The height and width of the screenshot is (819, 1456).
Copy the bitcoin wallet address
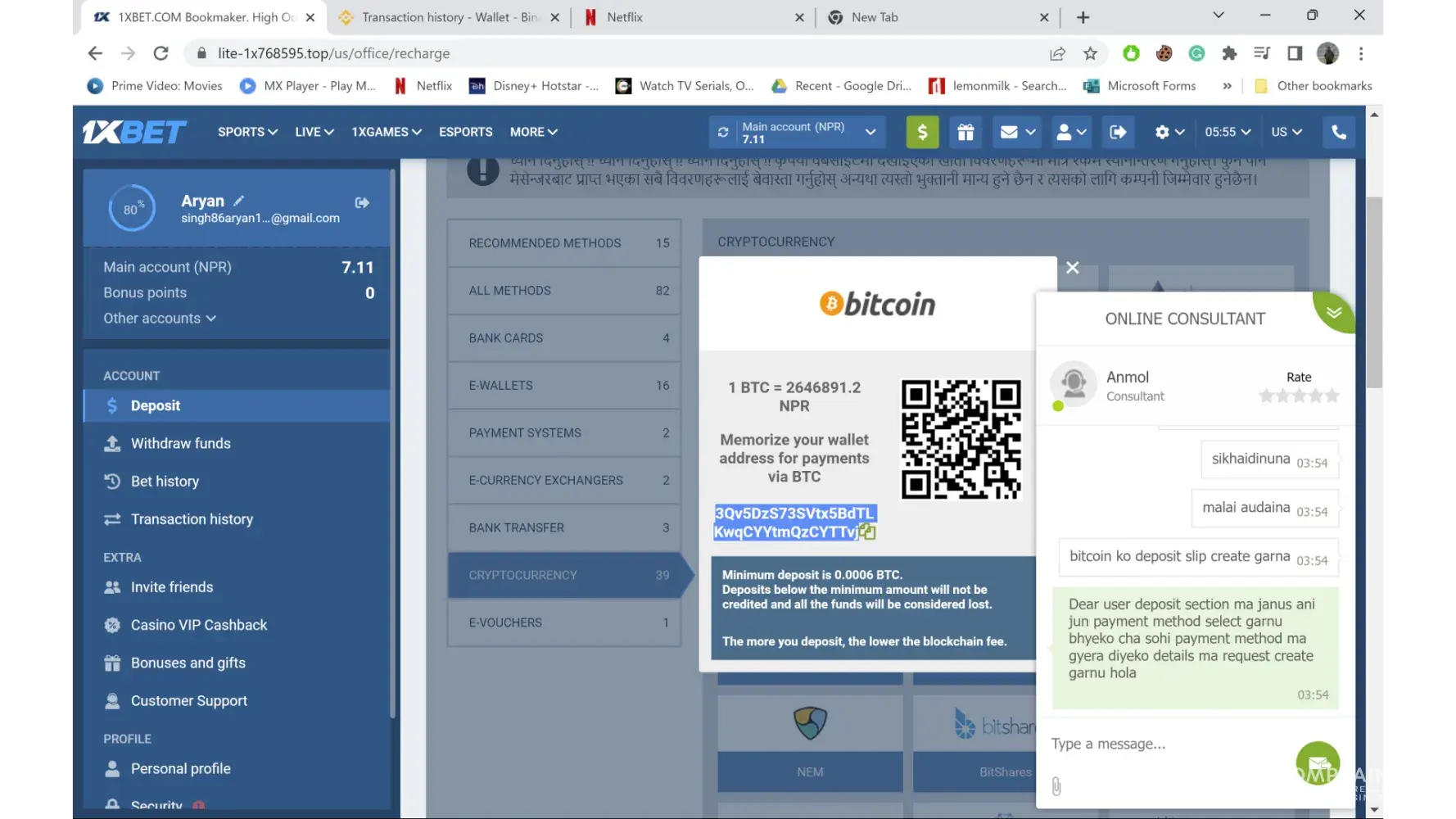pos(867,532)
